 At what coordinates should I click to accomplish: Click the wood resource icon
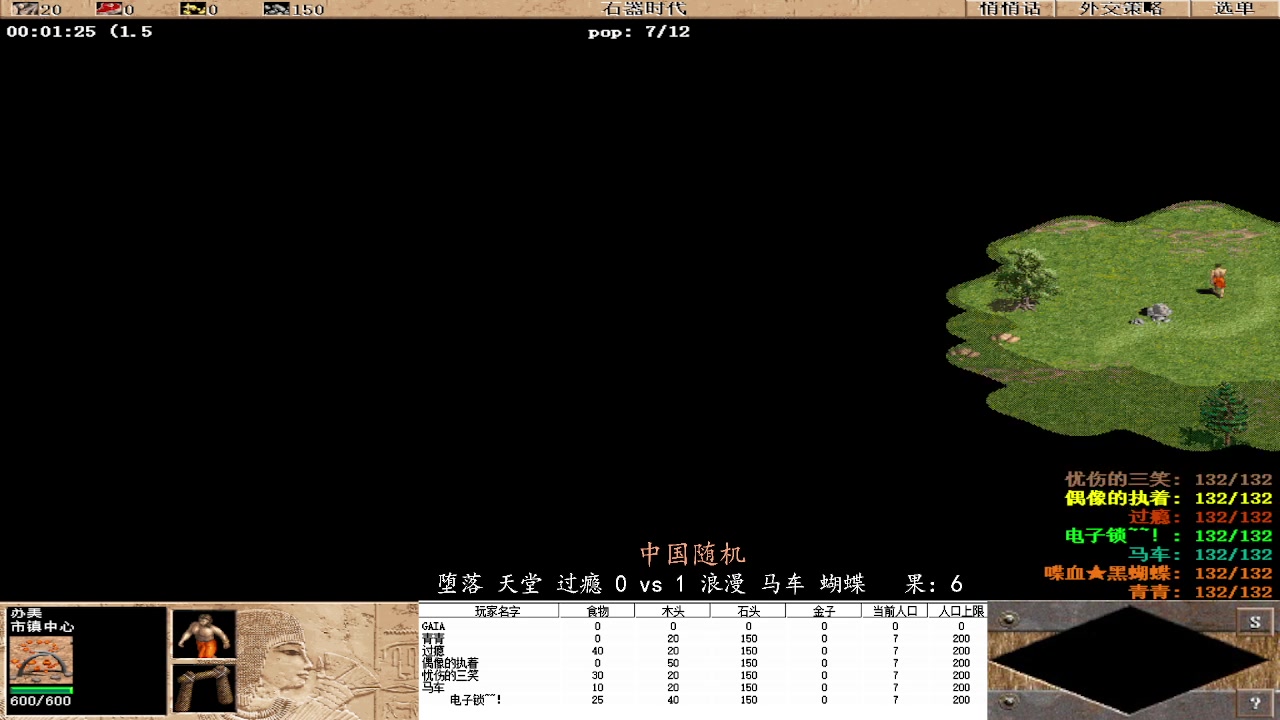point(24,9)
